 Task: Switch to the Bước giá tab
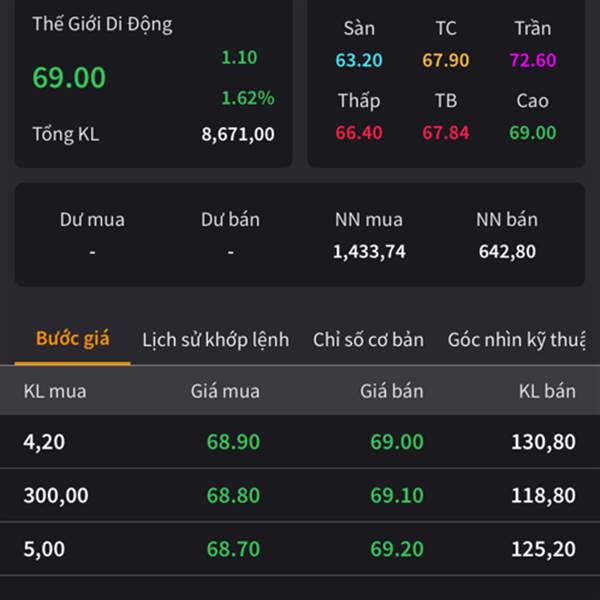(x=73, y=339)
